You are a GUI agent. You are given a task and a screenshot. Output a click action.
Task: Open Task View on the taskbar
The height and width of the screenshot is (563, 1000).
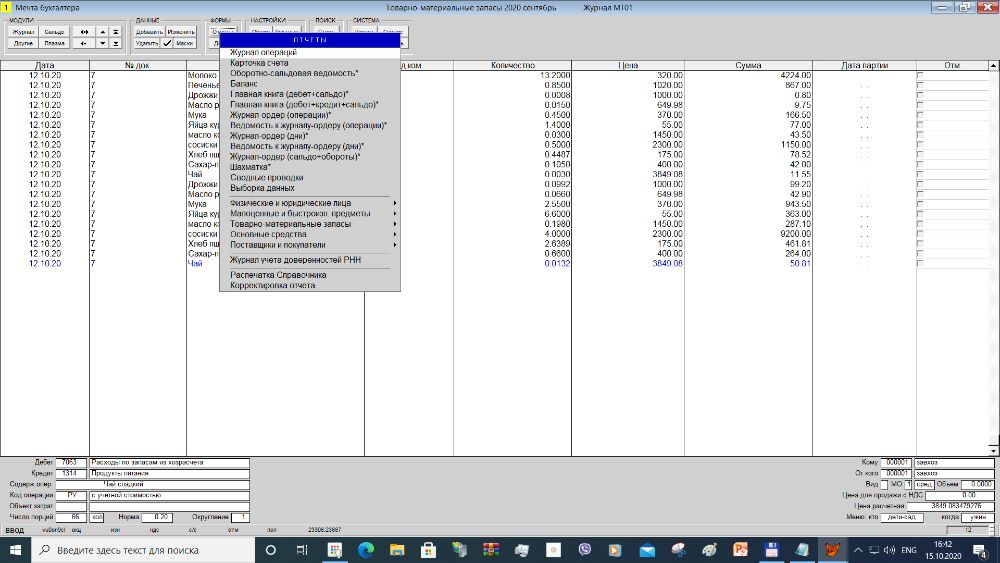tap(302, 550)
